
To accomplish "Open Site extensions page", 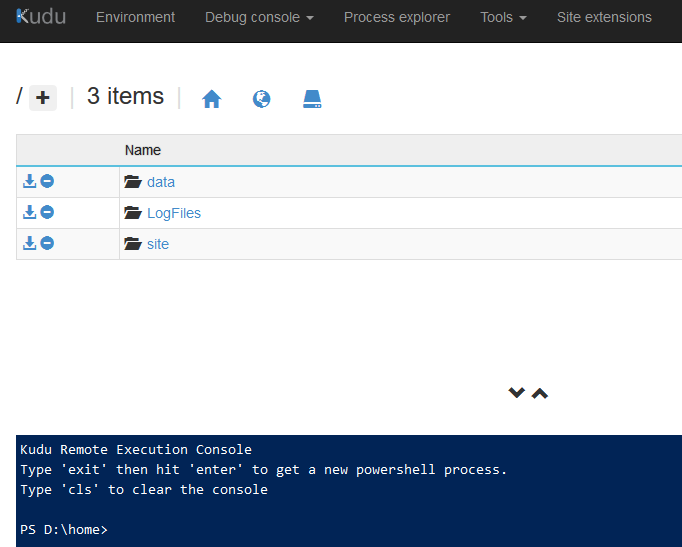I will pyautogui.click(x=604, y=17).
